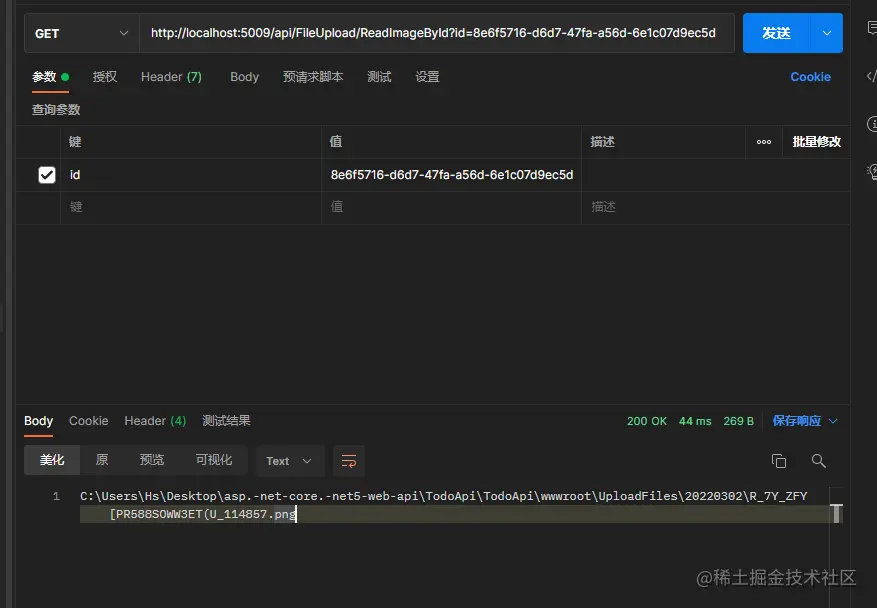
Task: Click the lightbulb icon on the right sidebar
Action: (871, 172)
